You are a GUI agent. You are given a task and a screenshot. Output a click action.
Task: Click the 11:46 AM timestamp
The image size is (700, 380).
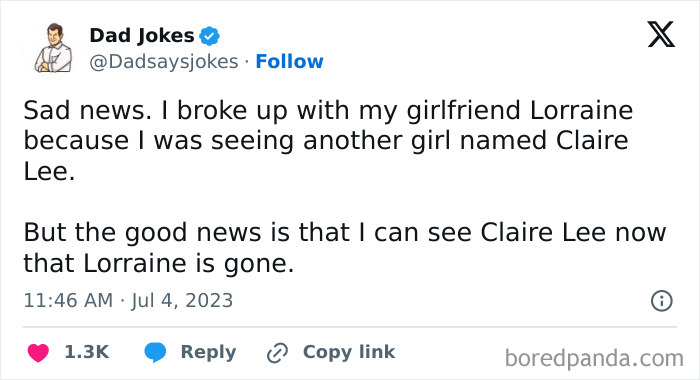[x=68, y=301]
